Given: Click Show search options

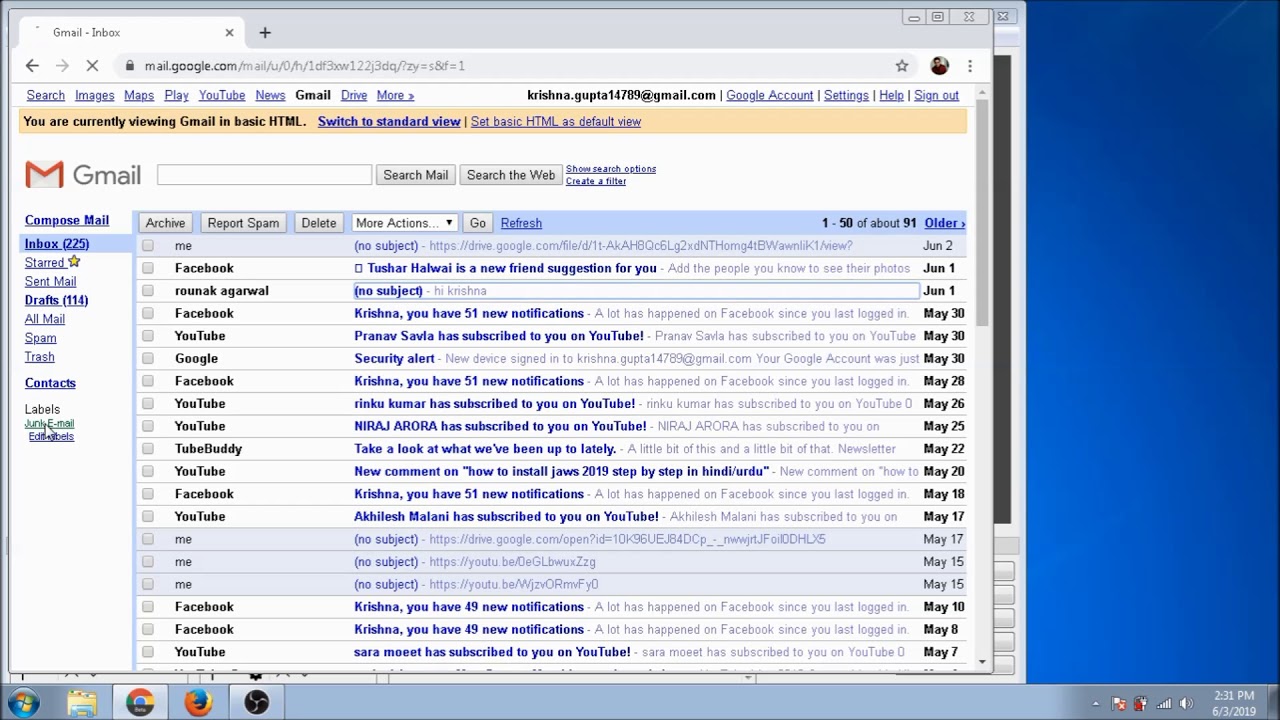Looking at the screenshot, I should click(x=611, y=169).
